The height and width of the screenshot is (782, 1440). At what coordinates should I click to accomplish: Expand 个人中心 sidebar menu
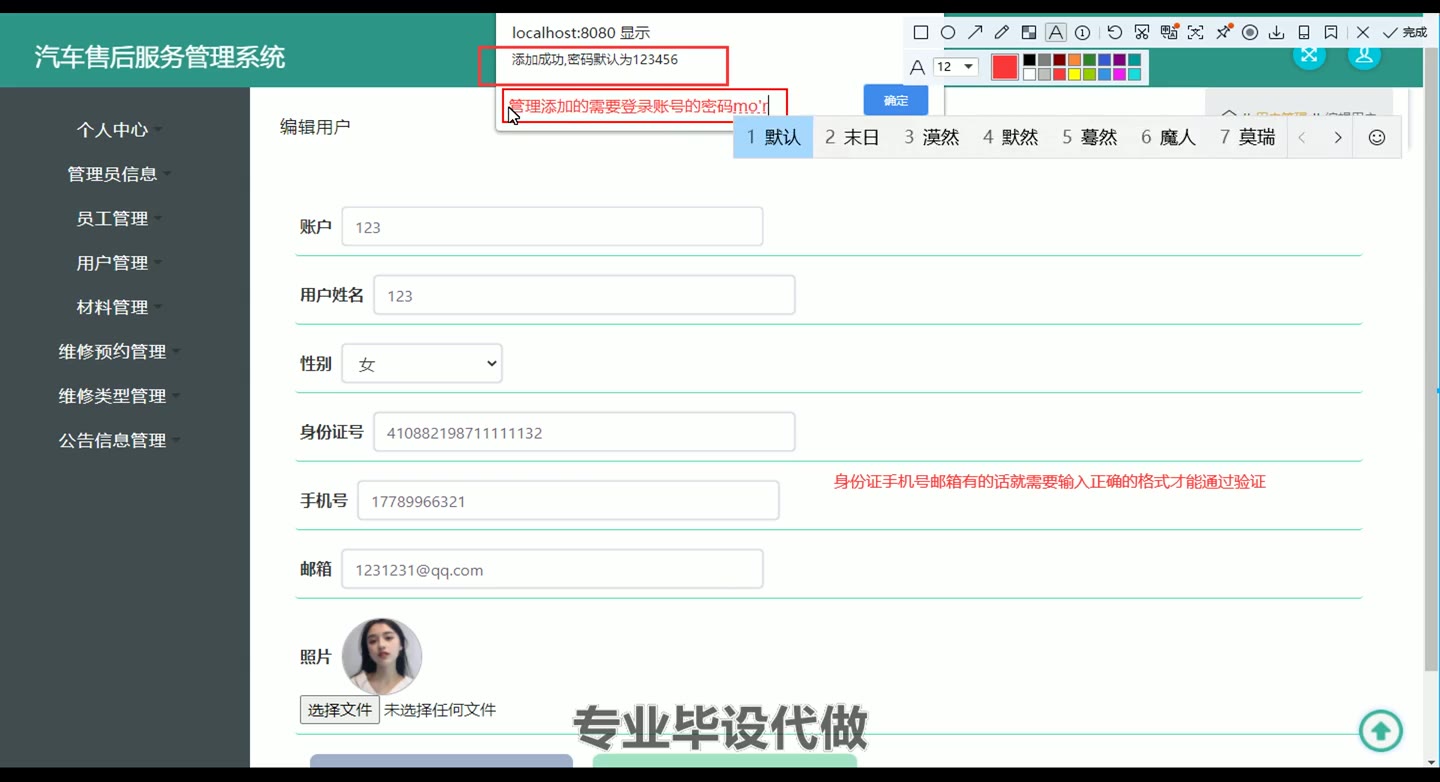tap(118, 130)
